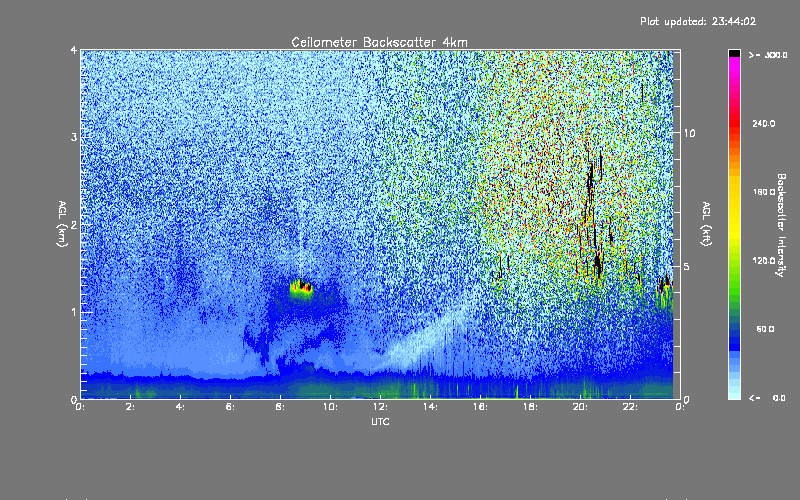Click the '14:' tick label on the time axis
The width and height of the screenshot is (800, 500).
click(x=430, y=407)
